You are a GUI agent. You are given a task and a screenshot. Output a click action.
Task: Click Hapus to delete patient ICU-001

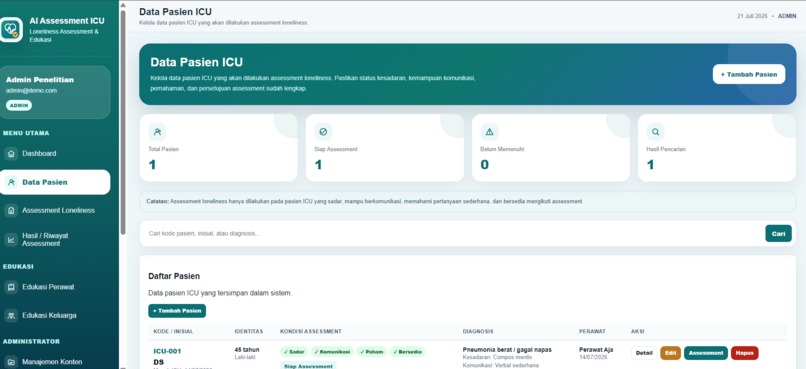coord(744,353)
